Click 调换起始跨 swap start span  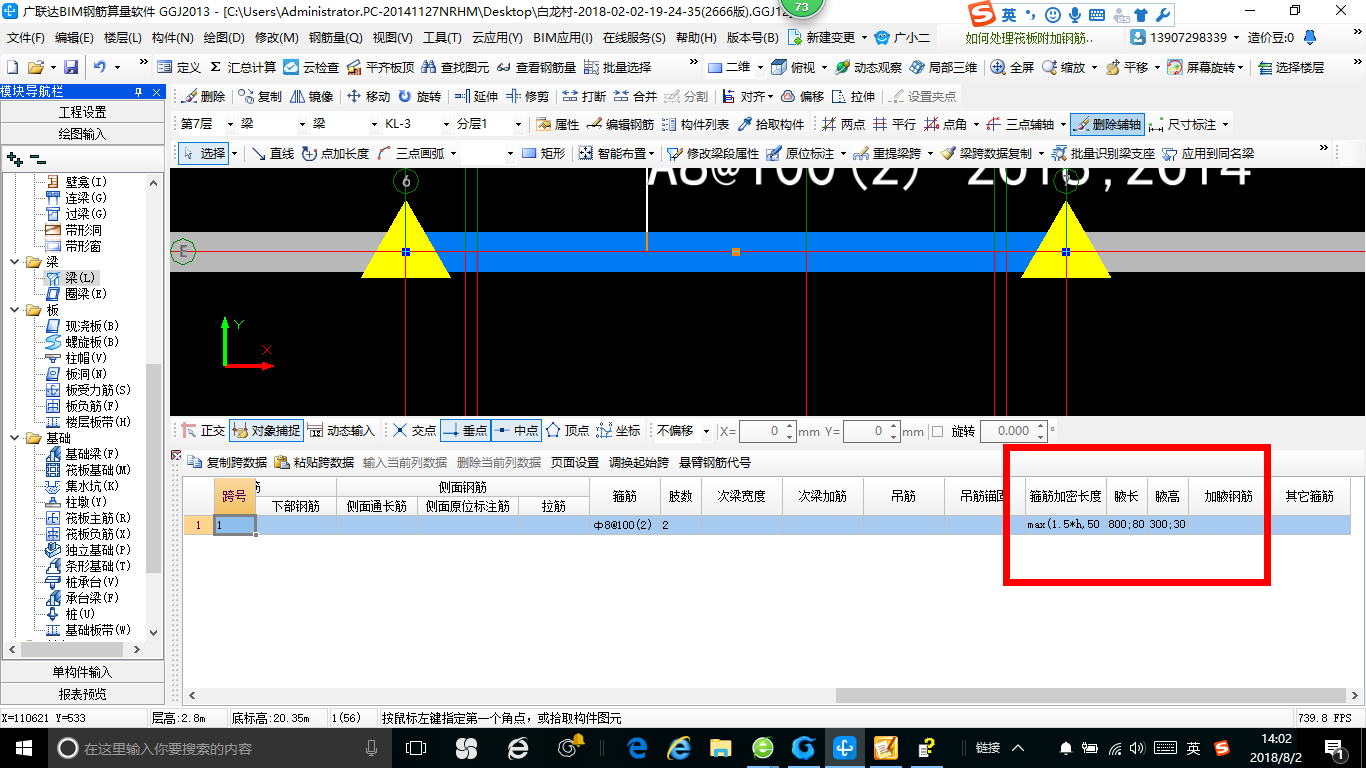coord(639,462)
